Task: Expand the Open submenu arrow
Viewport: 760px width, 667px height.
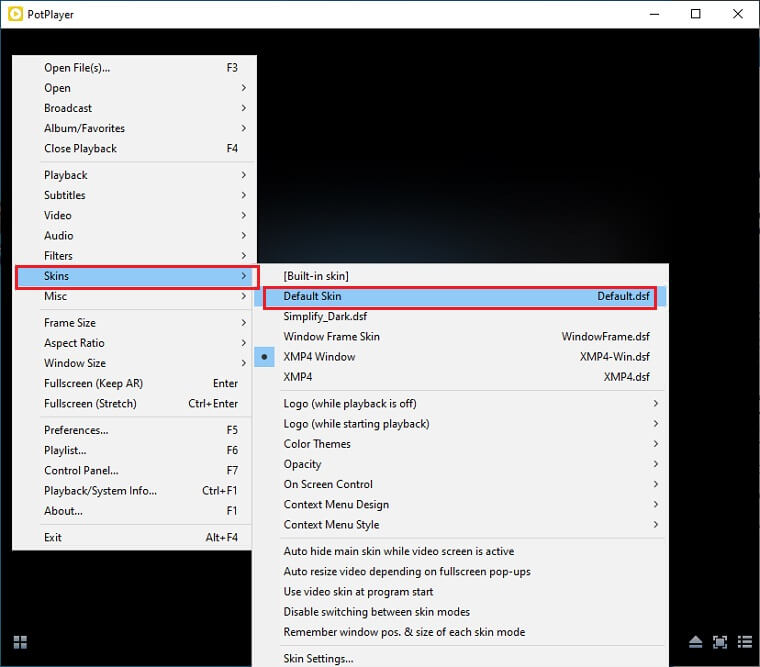Action: [x=243, y=88]
